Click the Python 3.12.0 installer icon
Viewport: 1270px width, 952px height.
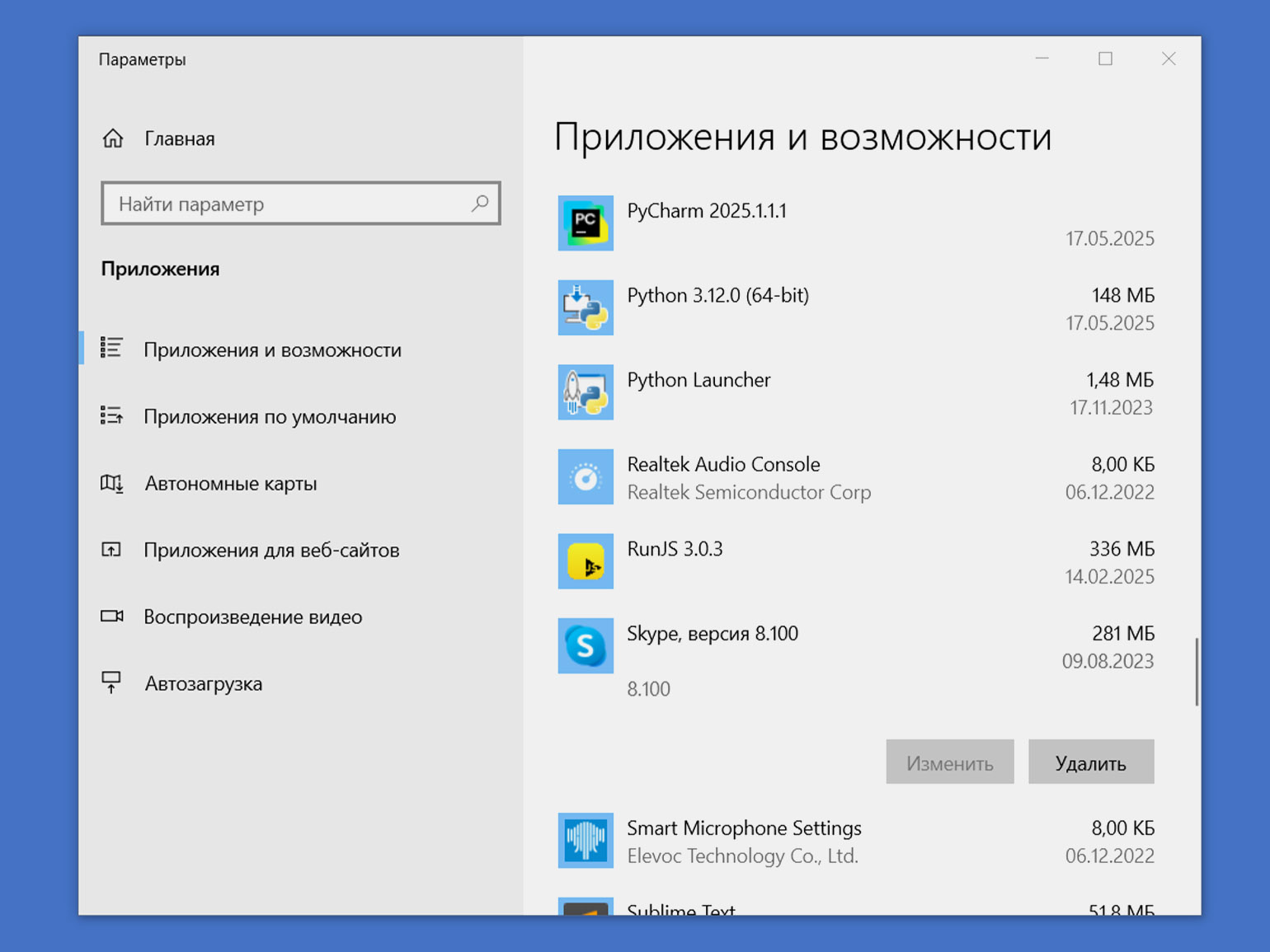coord(586,307)
